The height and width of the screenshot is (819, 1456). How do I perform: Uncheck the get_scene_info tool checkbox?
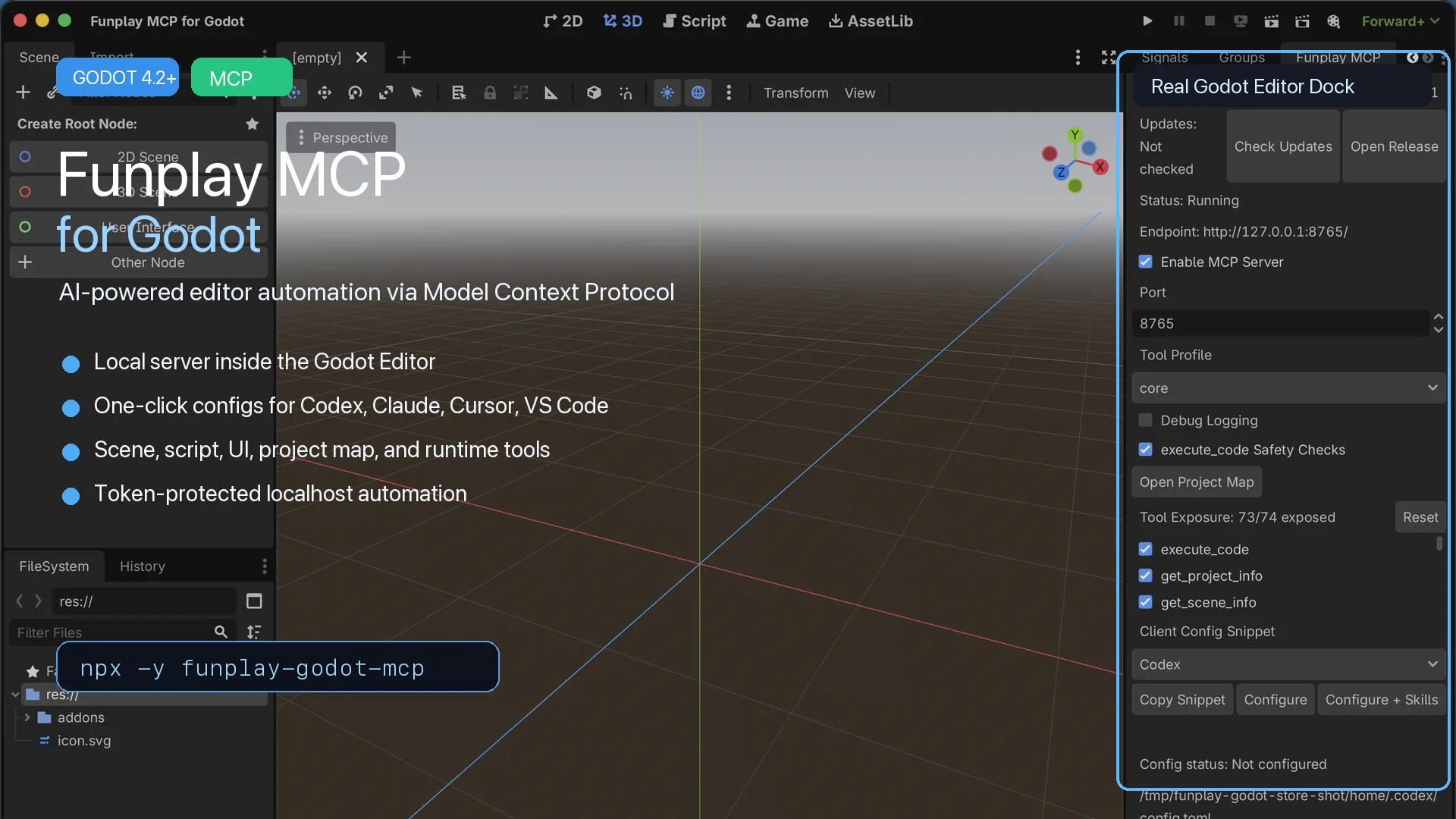[x=1146, y=602]
